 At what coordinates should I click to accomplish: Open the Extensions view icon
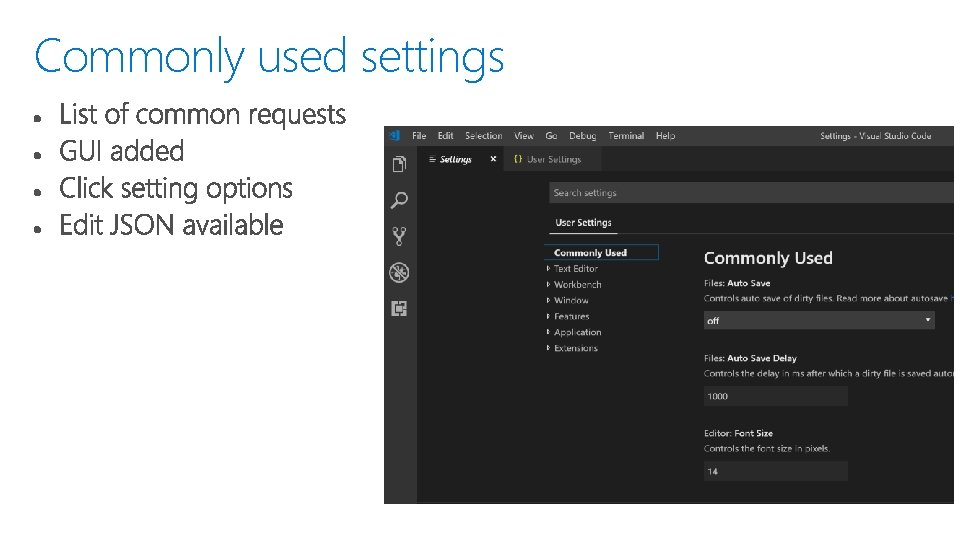(399, 309)
